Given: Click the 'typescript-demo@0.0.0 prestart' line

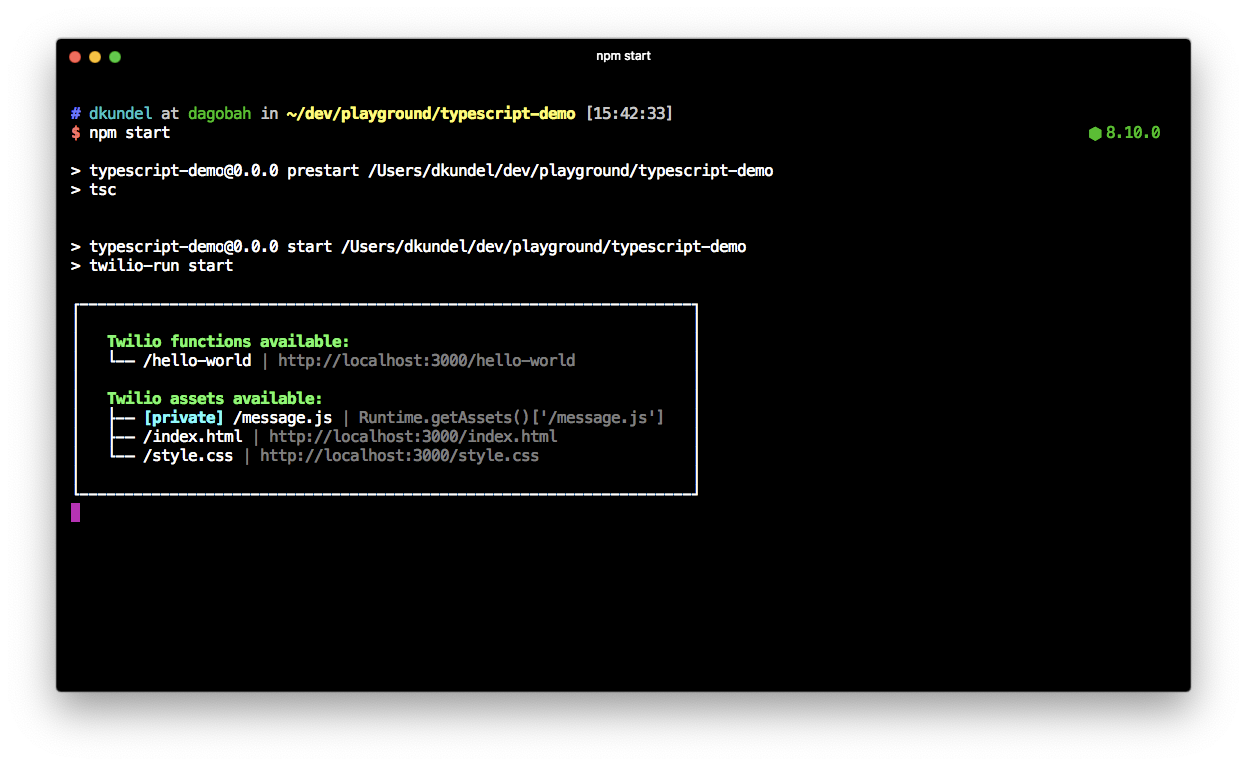Looking at the screenshot, I should [x=422, y=170].
